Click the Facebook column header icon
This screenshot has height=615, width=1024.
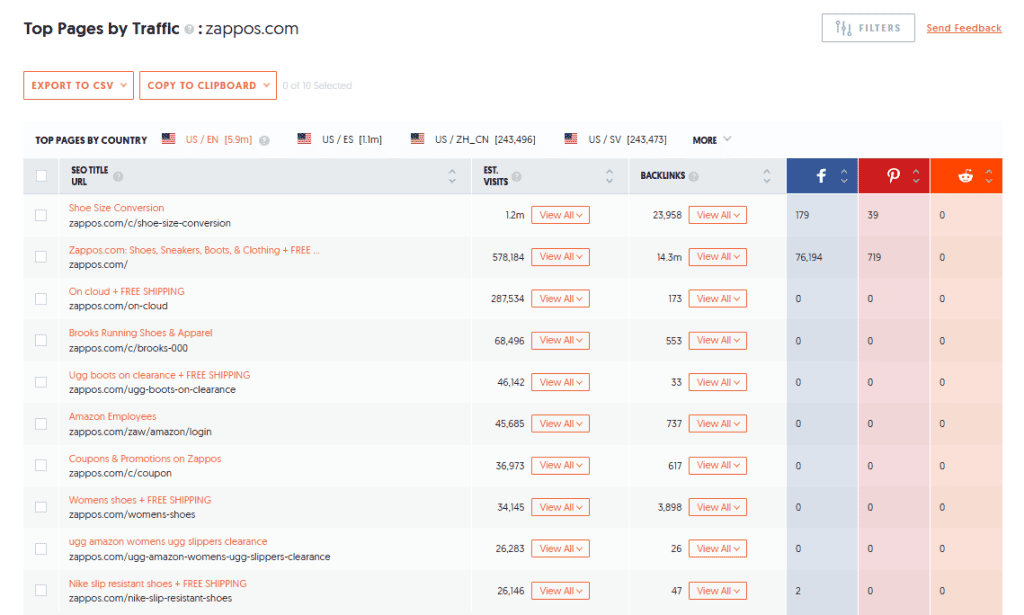click(821, 176)
